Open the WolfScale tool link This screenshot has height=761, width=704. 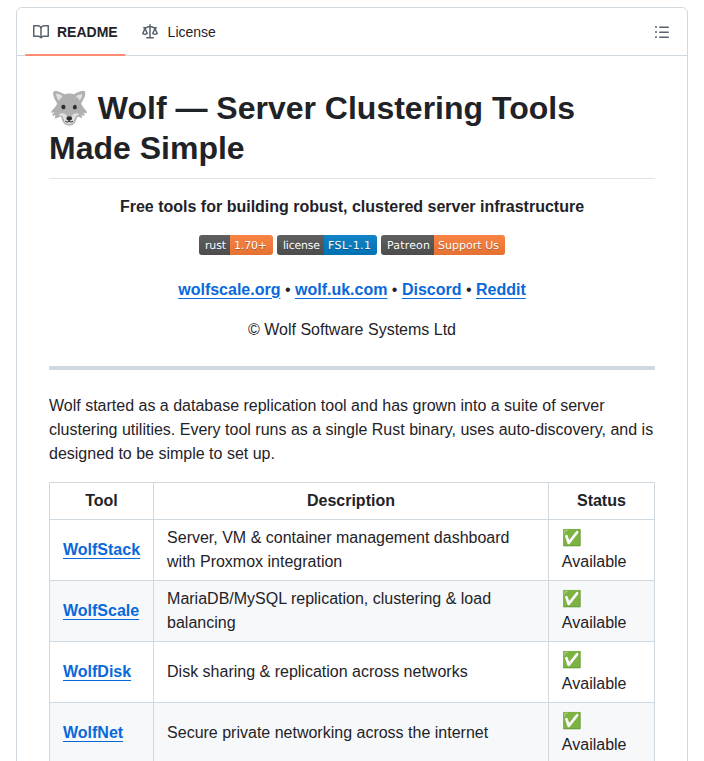pyautogui.click(x=101, y=611)
